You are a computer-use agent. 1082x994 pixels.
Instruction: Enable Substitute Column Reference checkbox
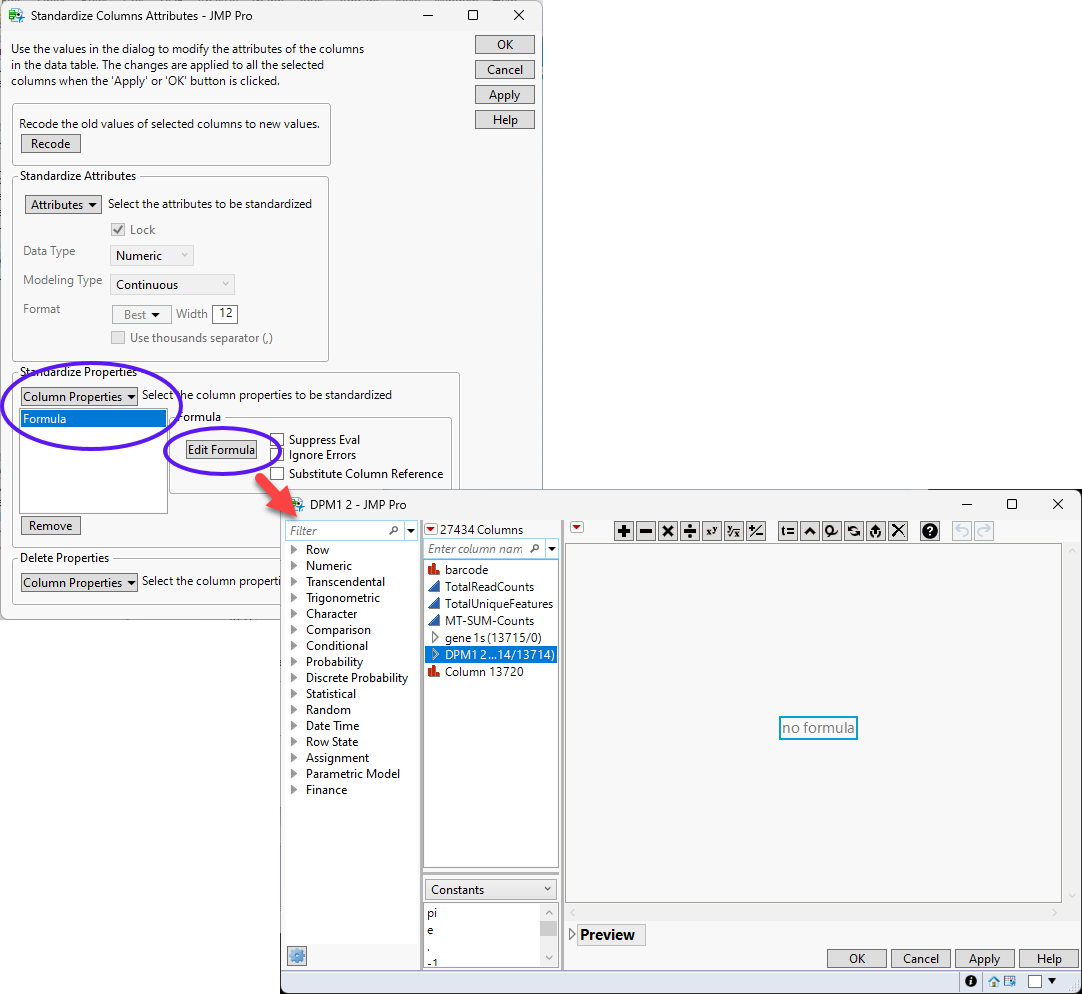point(277,474)
